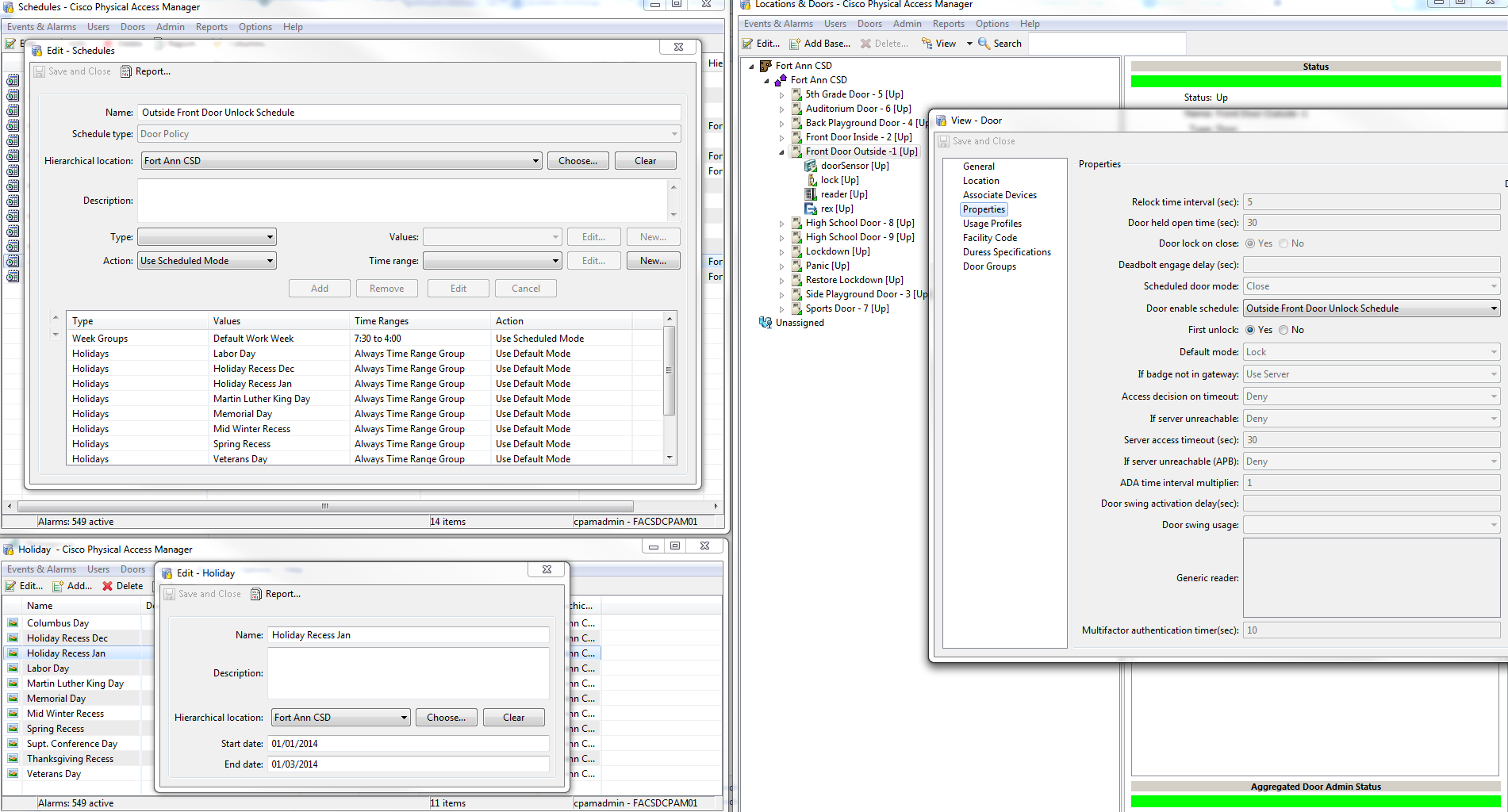Screen dimensions: 1508x812
Task: Select lock [Up] device icon
Action: (x=812, y=180)
